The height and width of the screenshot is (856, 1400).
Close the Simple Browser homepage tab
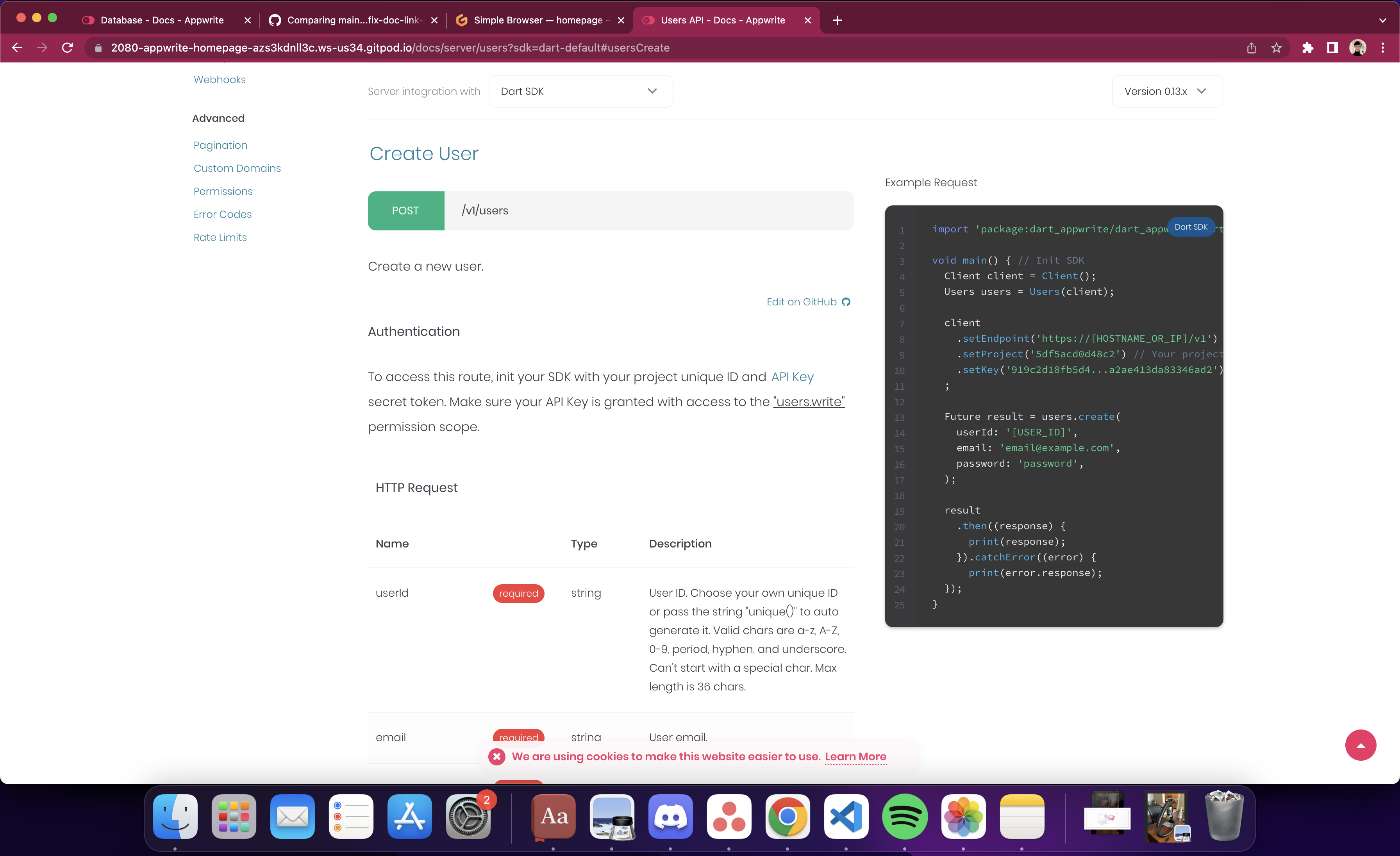(x=621, y=20)
